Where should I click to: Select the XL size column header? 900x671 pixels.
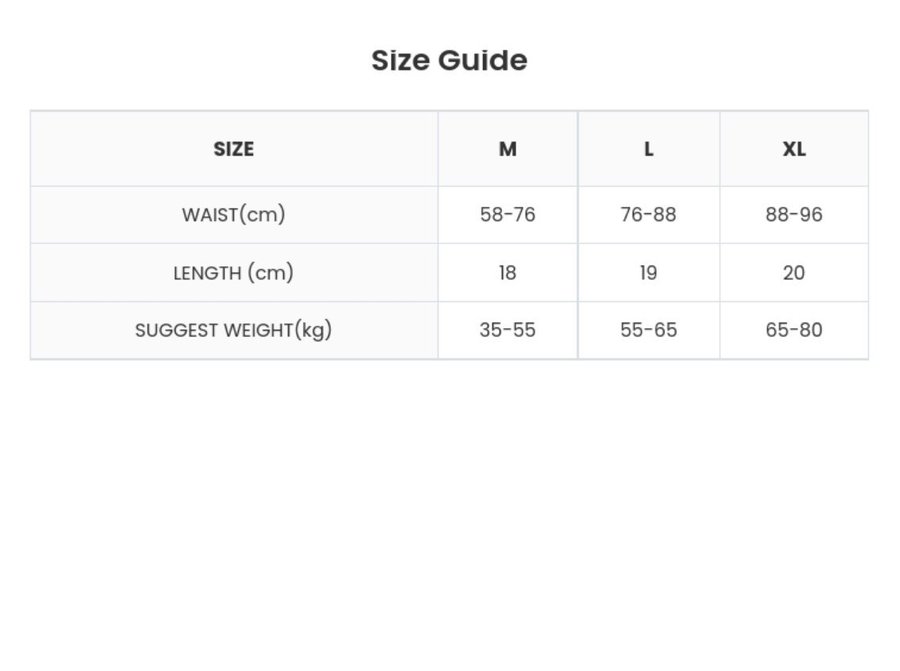click(x=794, y=149)
